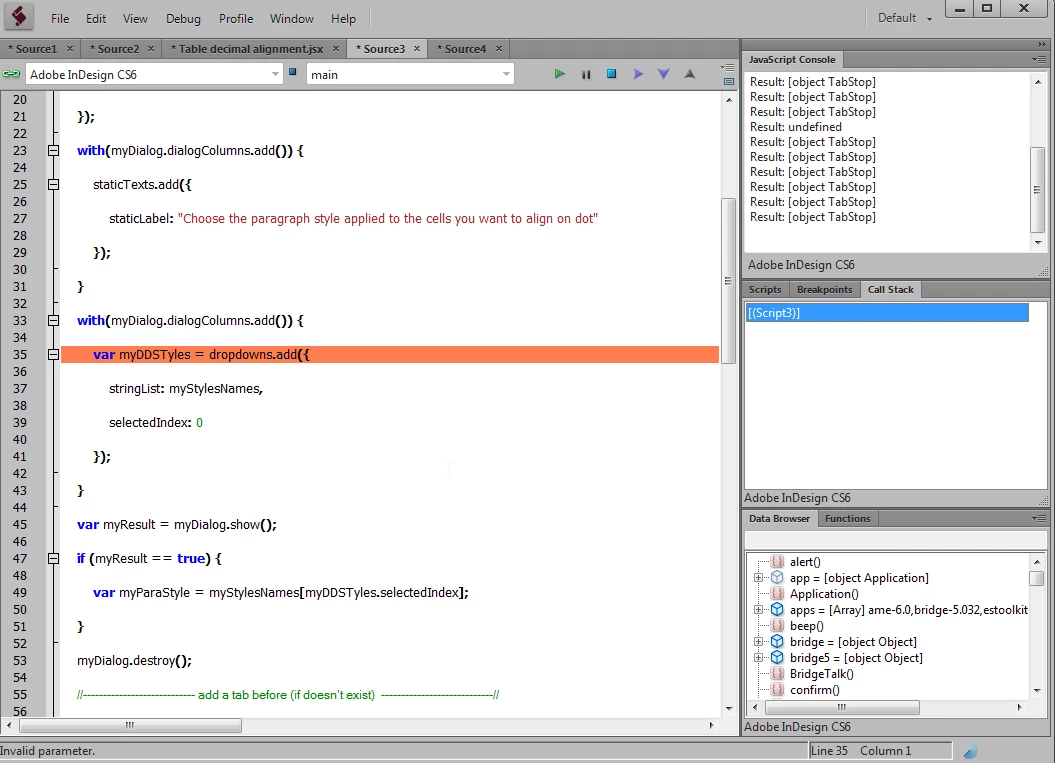1055x763 pixels.
Task: Open the Window menu
Action: pyautogui.click(x=291, y=19)
